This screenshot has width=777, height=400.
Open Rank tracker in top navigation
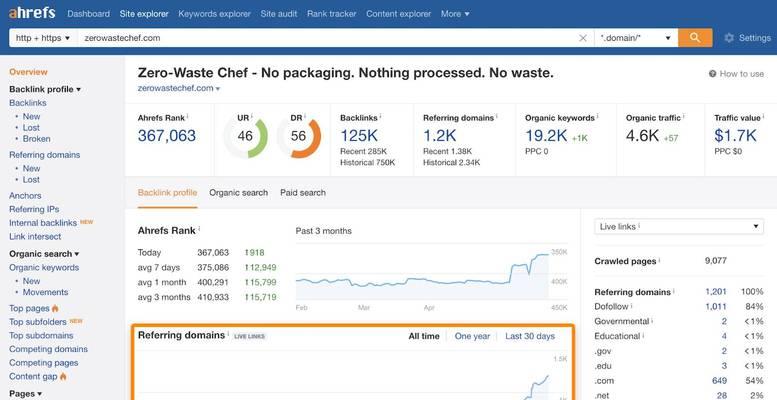pyautogui.click(x=332, y=14)
